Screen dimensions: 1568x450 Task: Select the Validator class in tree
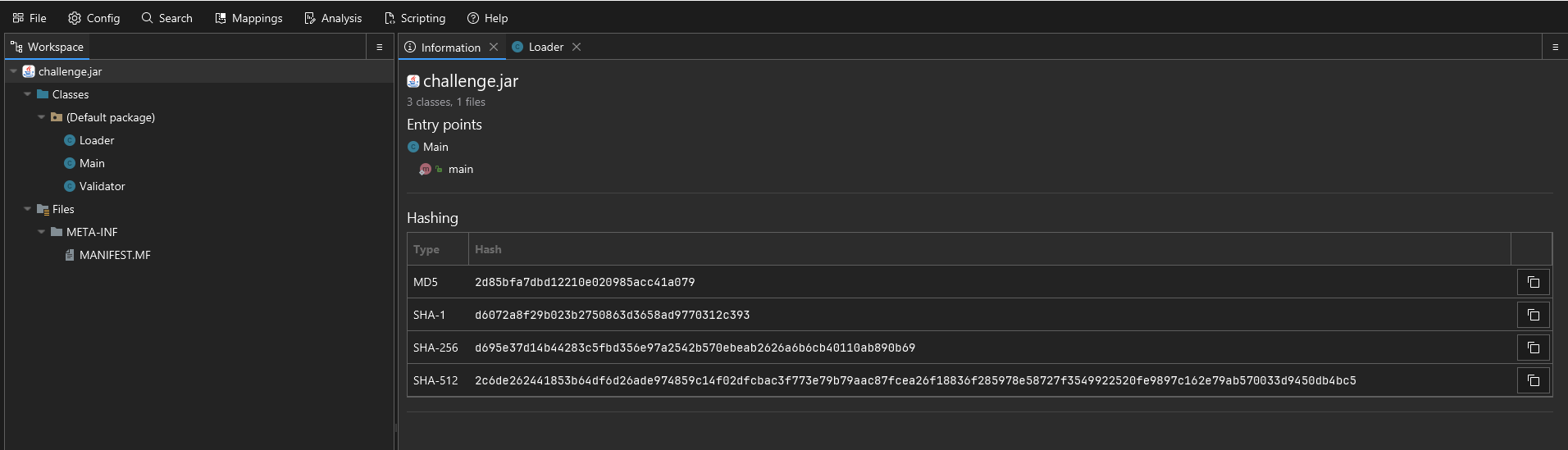pos(102,186)
